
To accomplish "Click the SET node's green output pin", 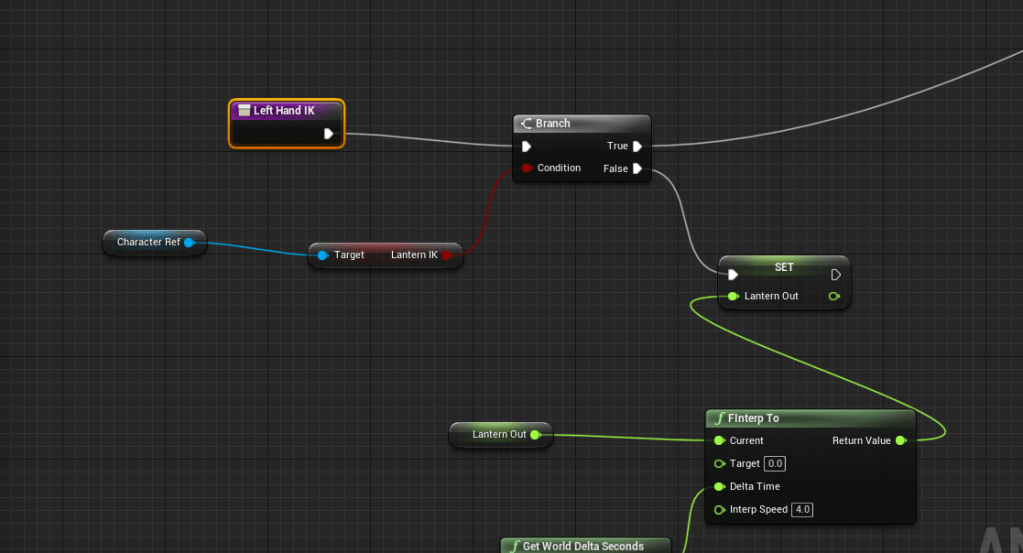I will (x=835, y=296).
